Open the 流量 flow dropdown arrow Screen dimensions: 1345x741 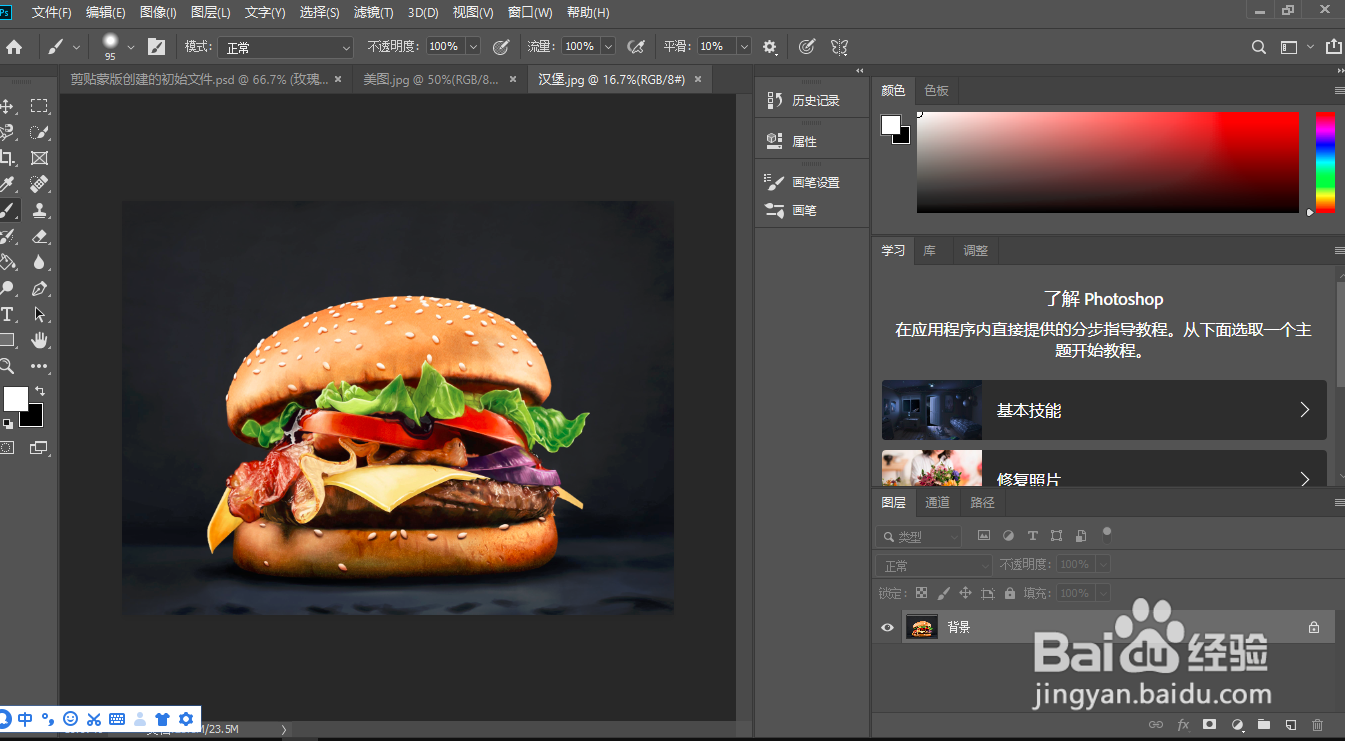click(608, 46)
